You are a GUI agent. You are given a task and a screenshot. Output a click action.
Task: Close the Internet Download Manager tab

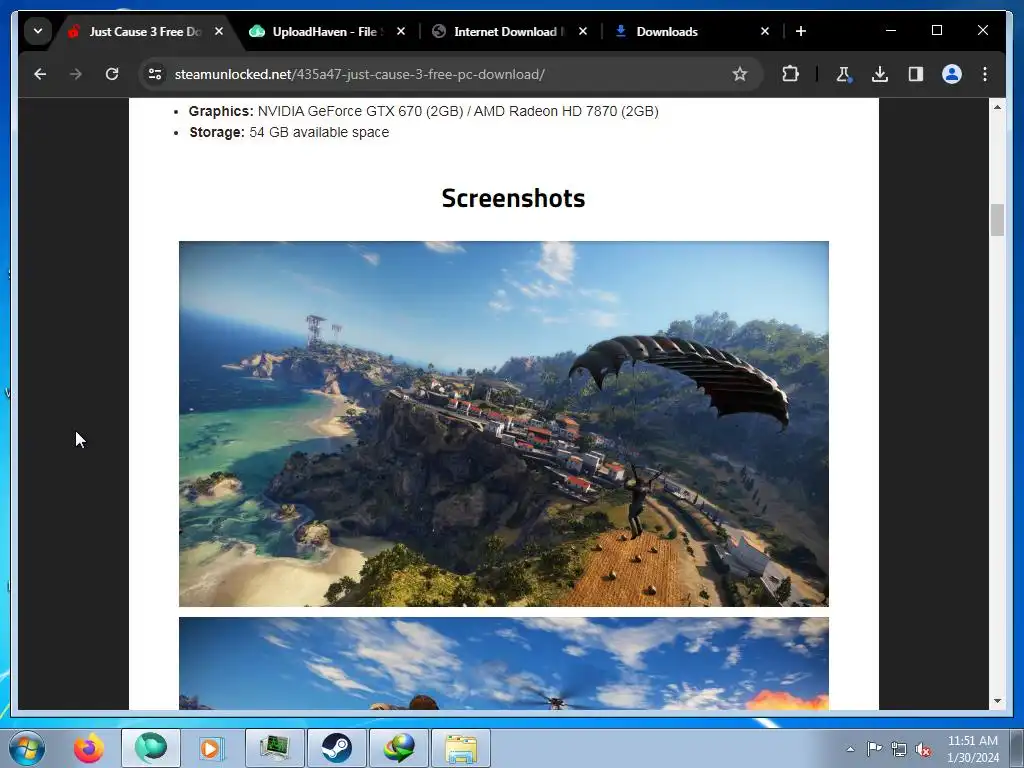coord(583,31)
